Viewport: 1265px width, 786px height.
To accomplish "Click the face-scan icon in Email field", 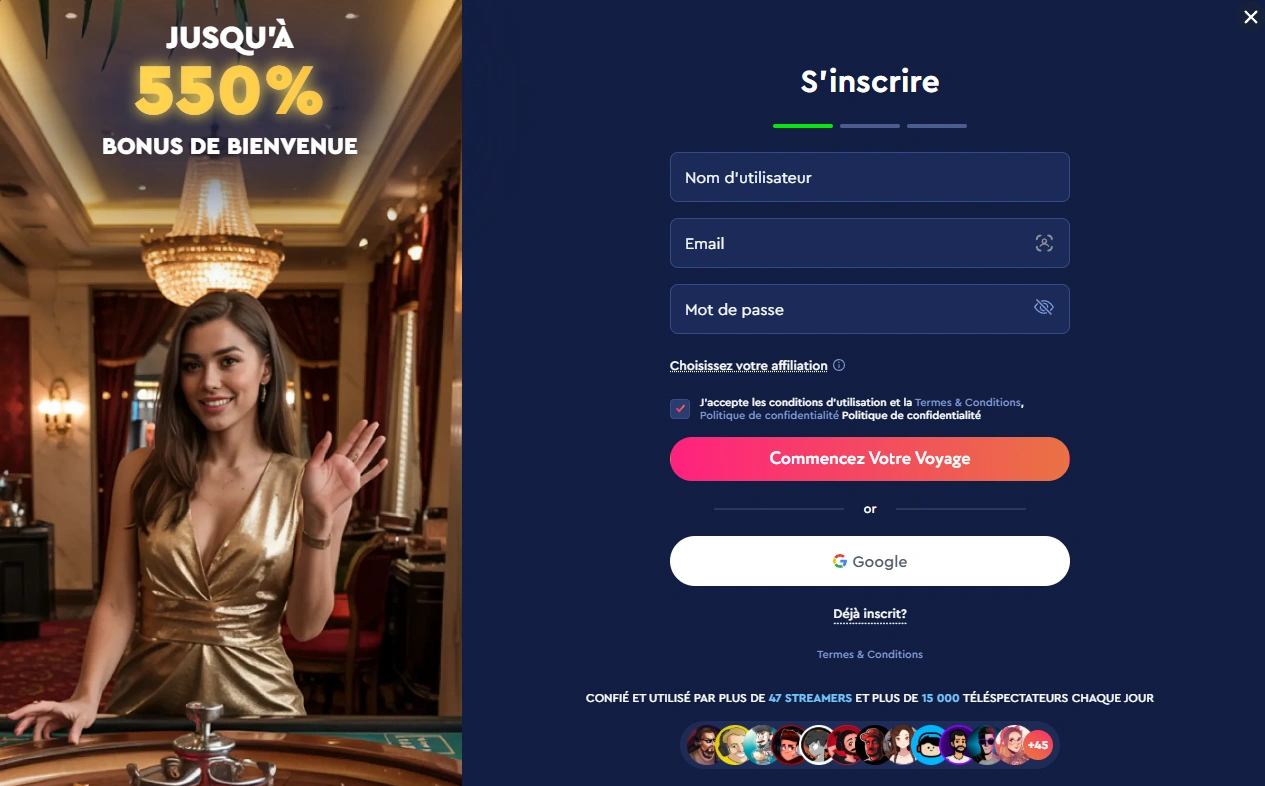I will point(1044,243).
